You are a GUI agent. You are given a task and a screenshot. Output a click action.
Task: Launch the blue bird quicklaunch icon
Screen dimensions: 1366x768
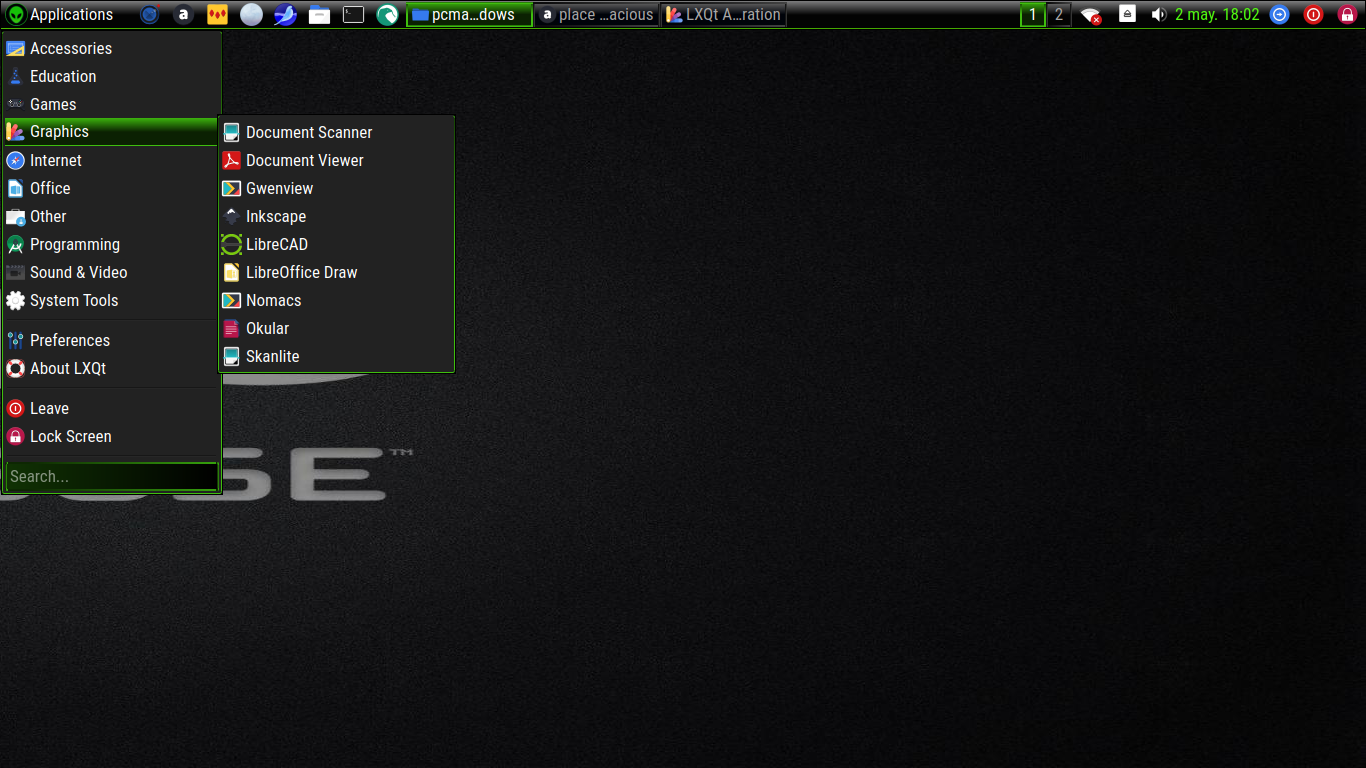coord(285,15)
